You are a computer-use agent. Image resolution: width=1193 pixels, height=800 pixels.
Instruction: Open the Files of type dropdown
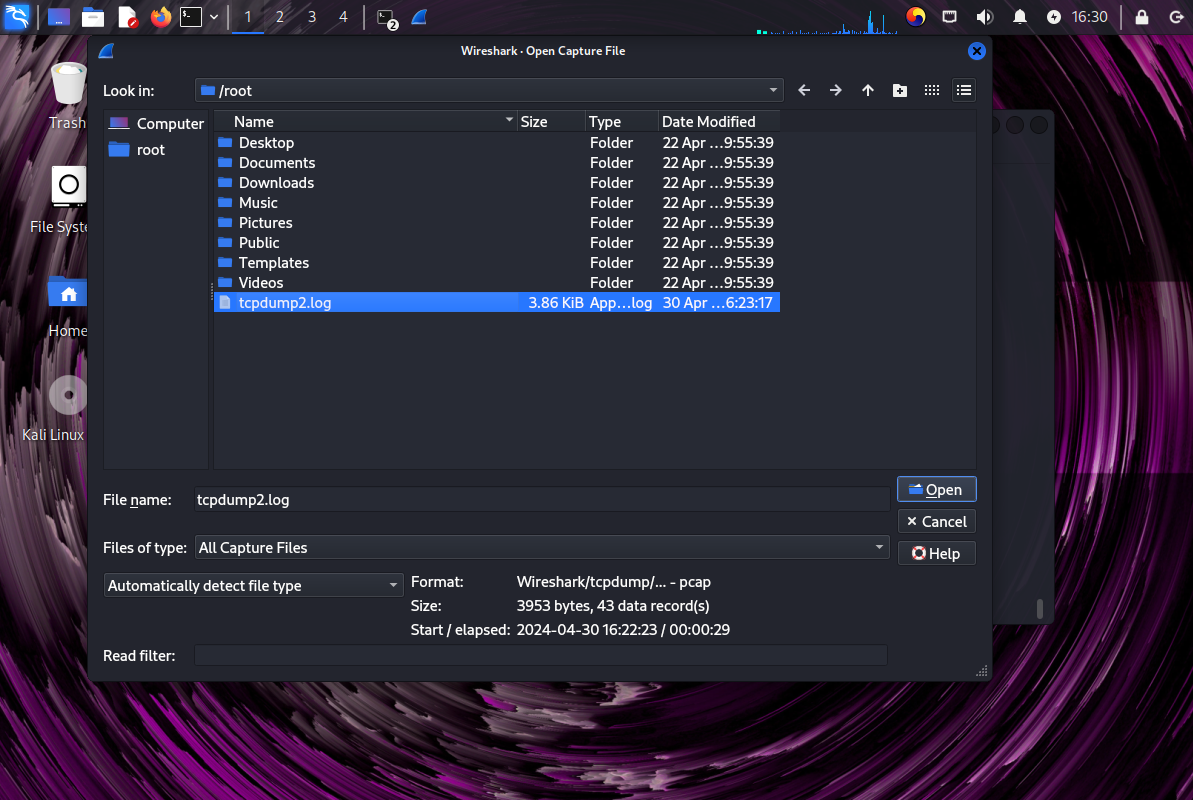pos(542,547)
